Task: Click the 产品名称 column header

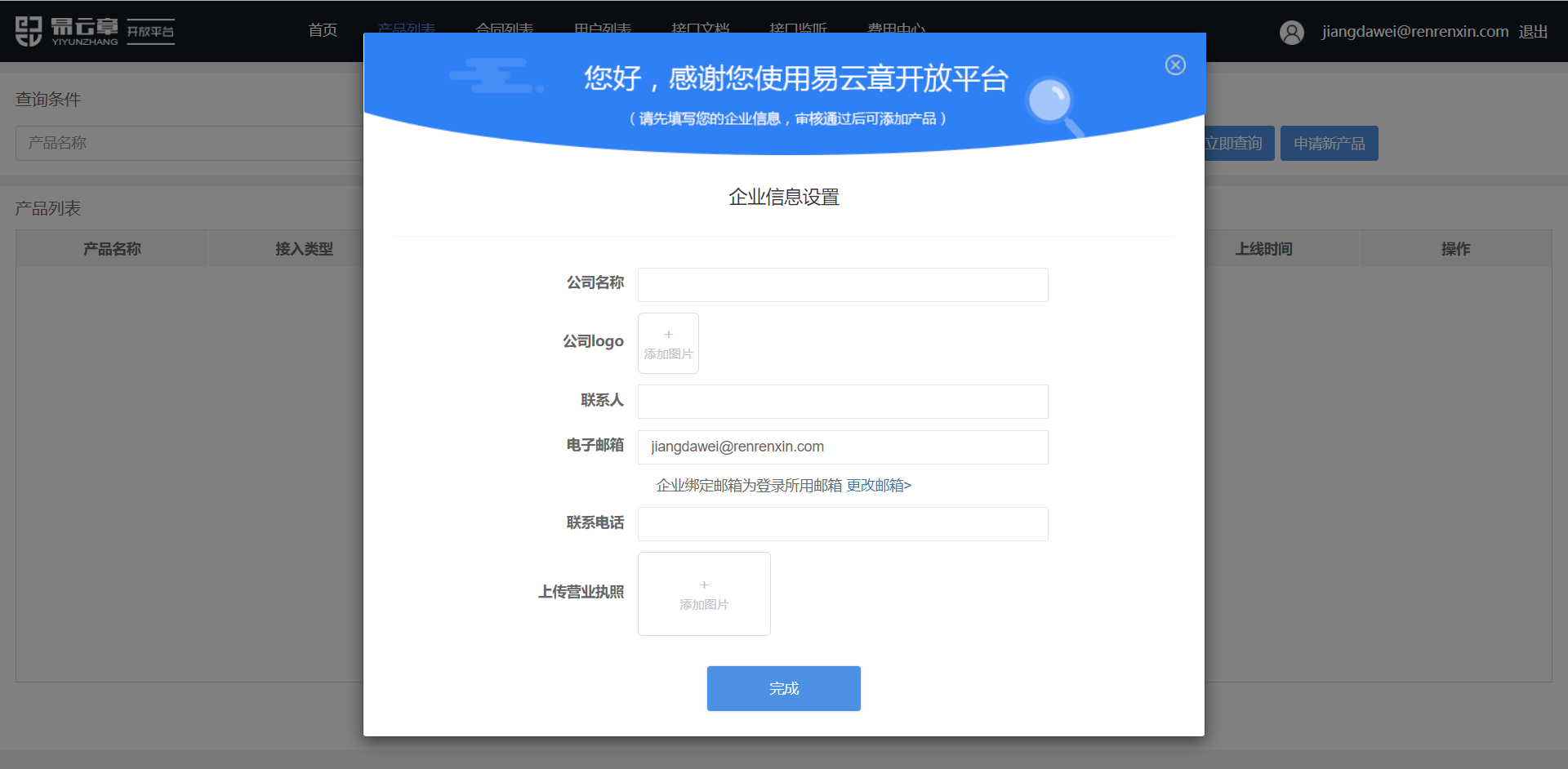Action: tap(112, 249)
